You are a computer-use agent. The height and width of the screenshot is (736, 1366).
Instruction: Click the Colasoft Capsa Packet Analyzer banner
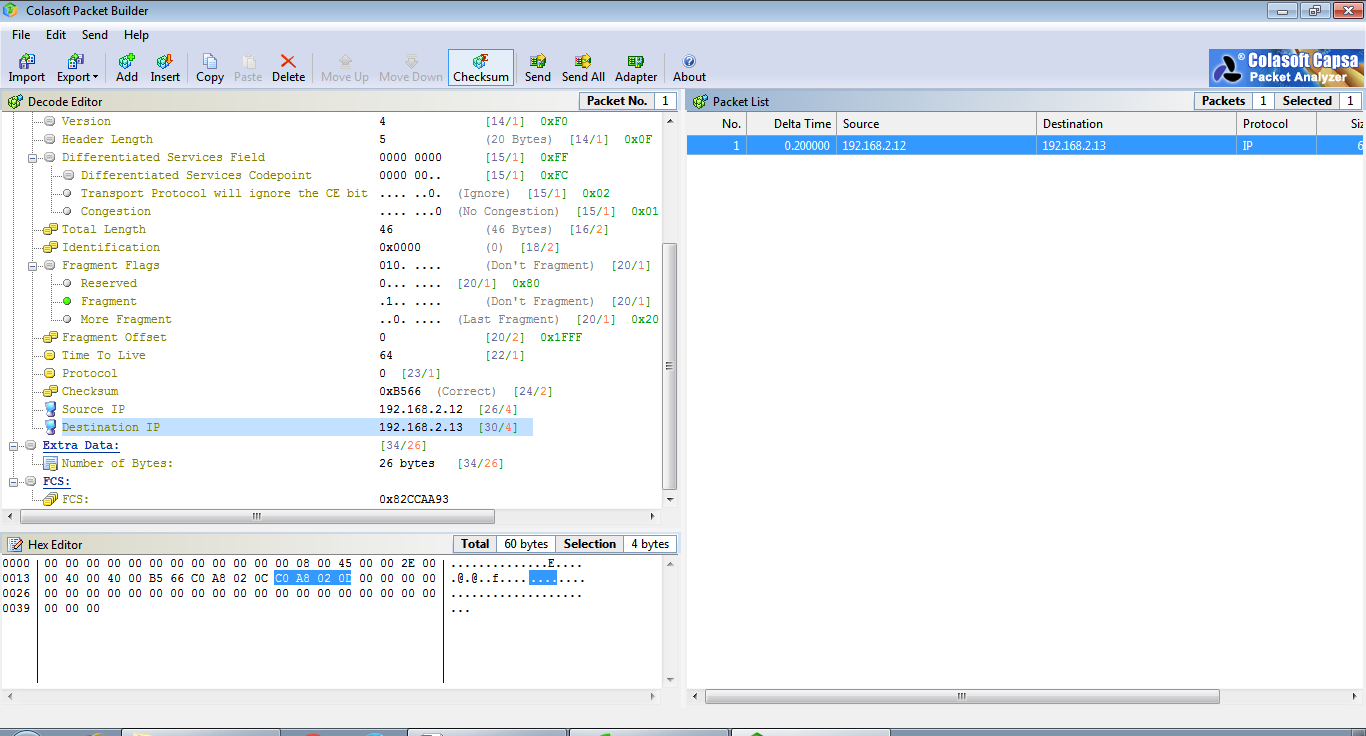(x=1286, y=68)
